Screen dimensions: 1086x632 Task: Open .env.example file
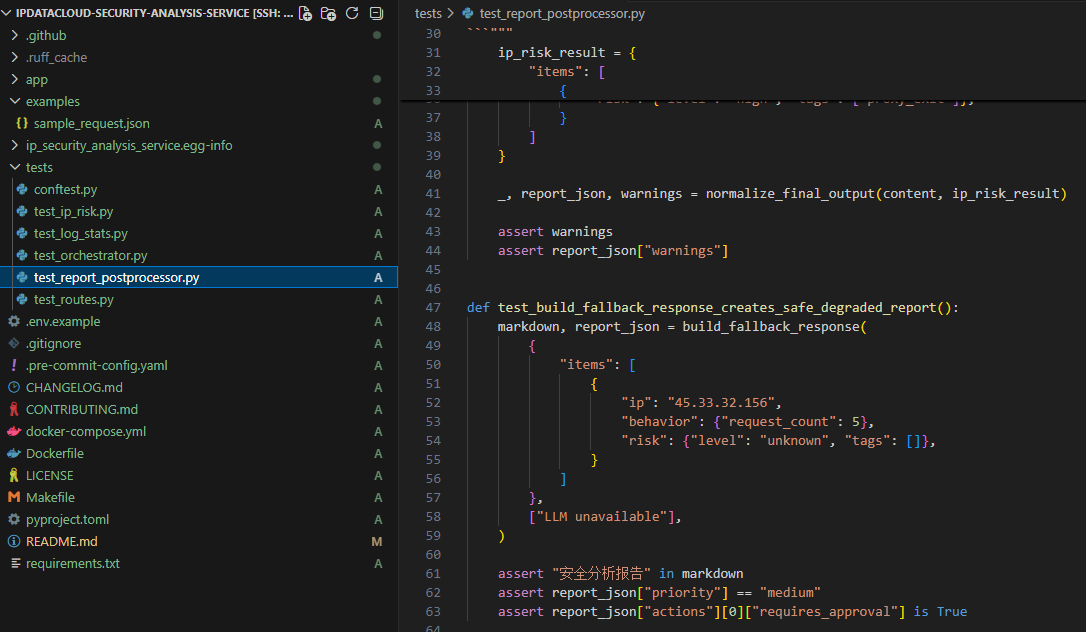[63, 322]
